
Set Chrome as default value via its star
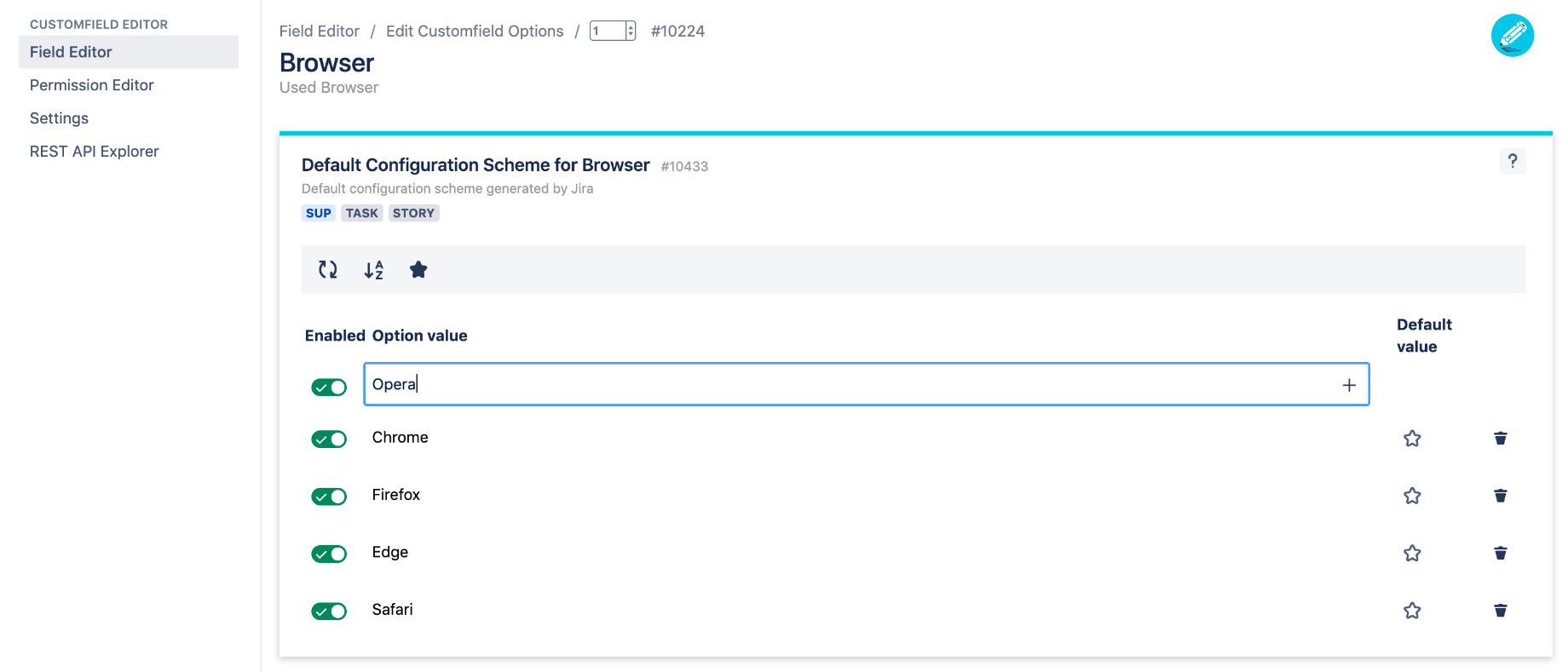coord(1412,438)
